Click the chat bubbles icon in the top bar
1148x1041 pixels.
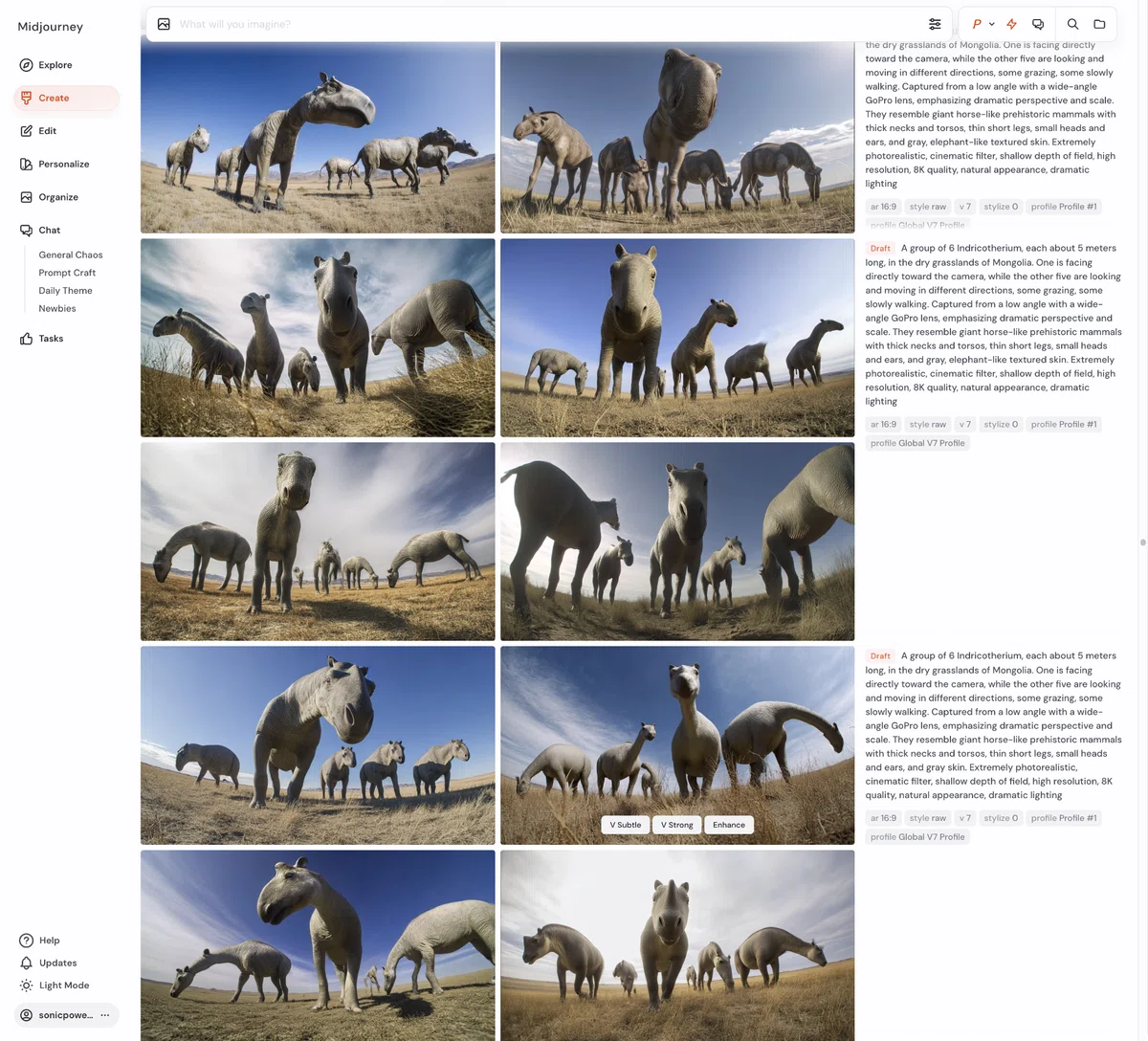1038,24
